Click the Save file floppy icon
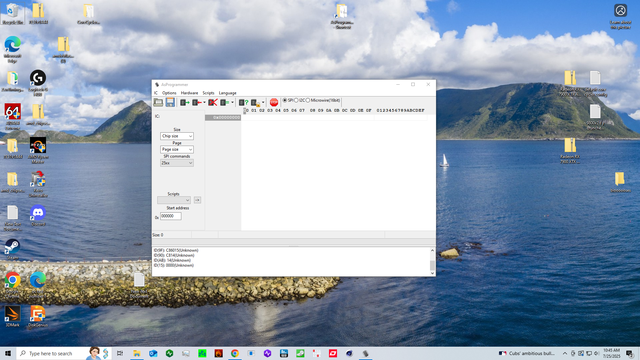This screenshot has height=360, width=640. [x=170, y=102]
